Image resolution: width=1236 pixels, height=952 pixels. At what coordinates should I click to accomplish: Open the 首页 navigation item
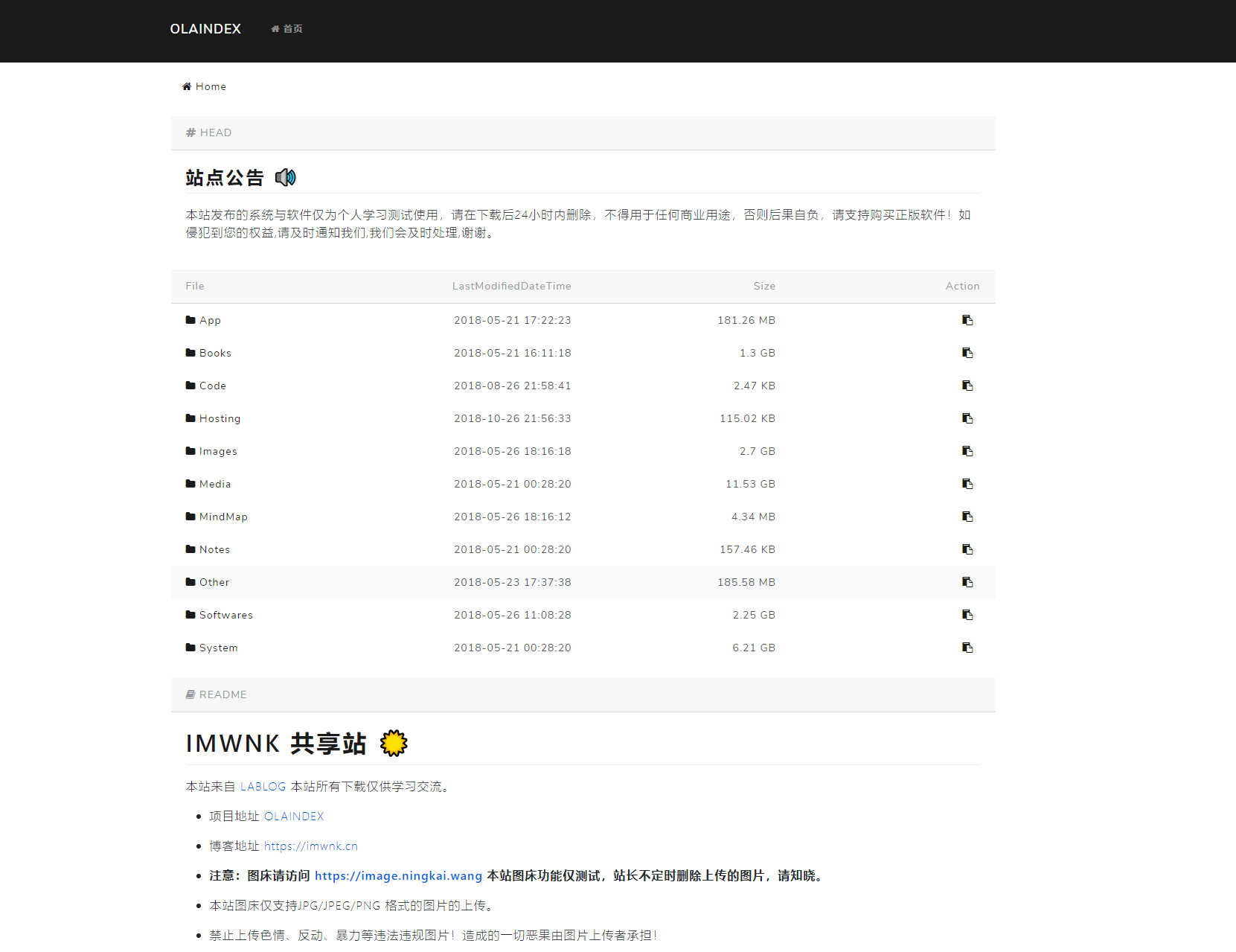point(287,29)
